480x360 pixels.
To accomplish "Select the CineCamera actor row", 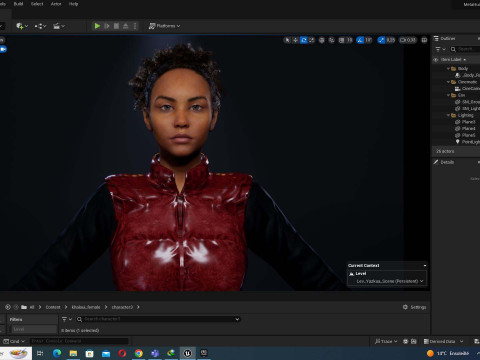I will [x=470, y=89].
